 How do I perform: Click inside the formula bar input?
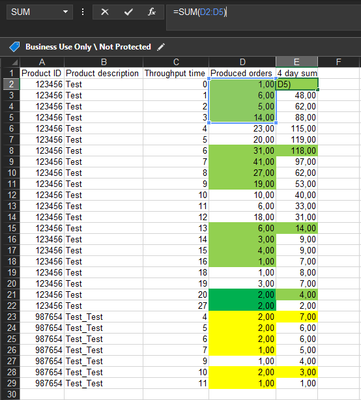[263, 17]
